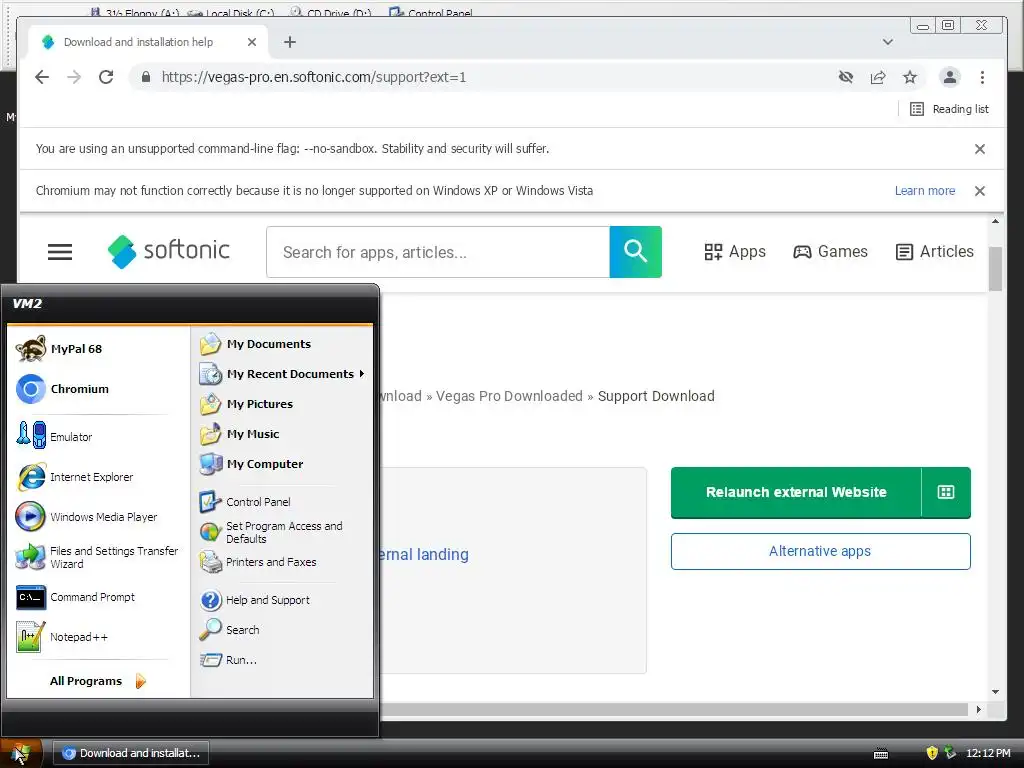This screenshot has width=1024, height=768.
Task: Open the Reading list panel
Action: click(950, 109)
